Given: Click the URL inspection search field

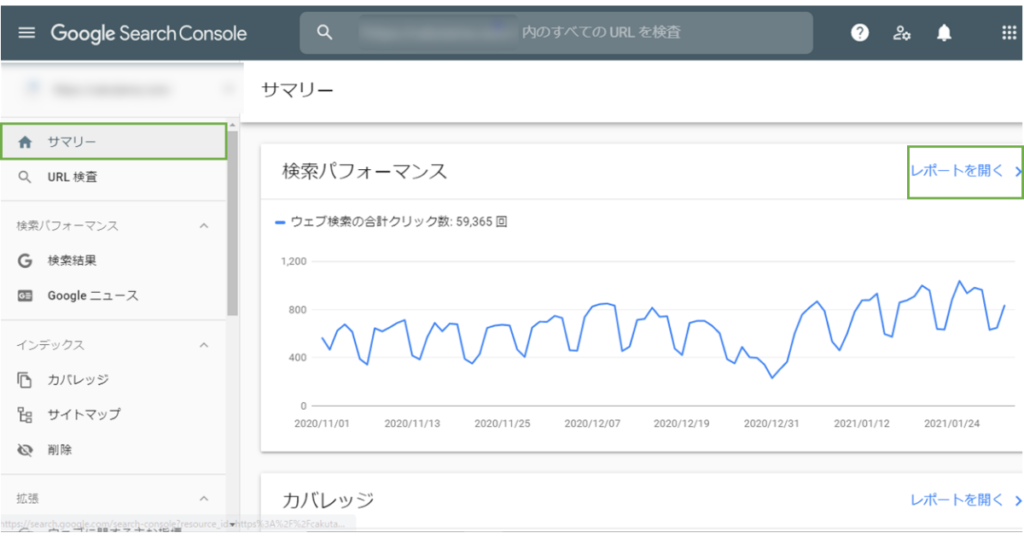Looking at the screenshot, I should click(556, 32).
